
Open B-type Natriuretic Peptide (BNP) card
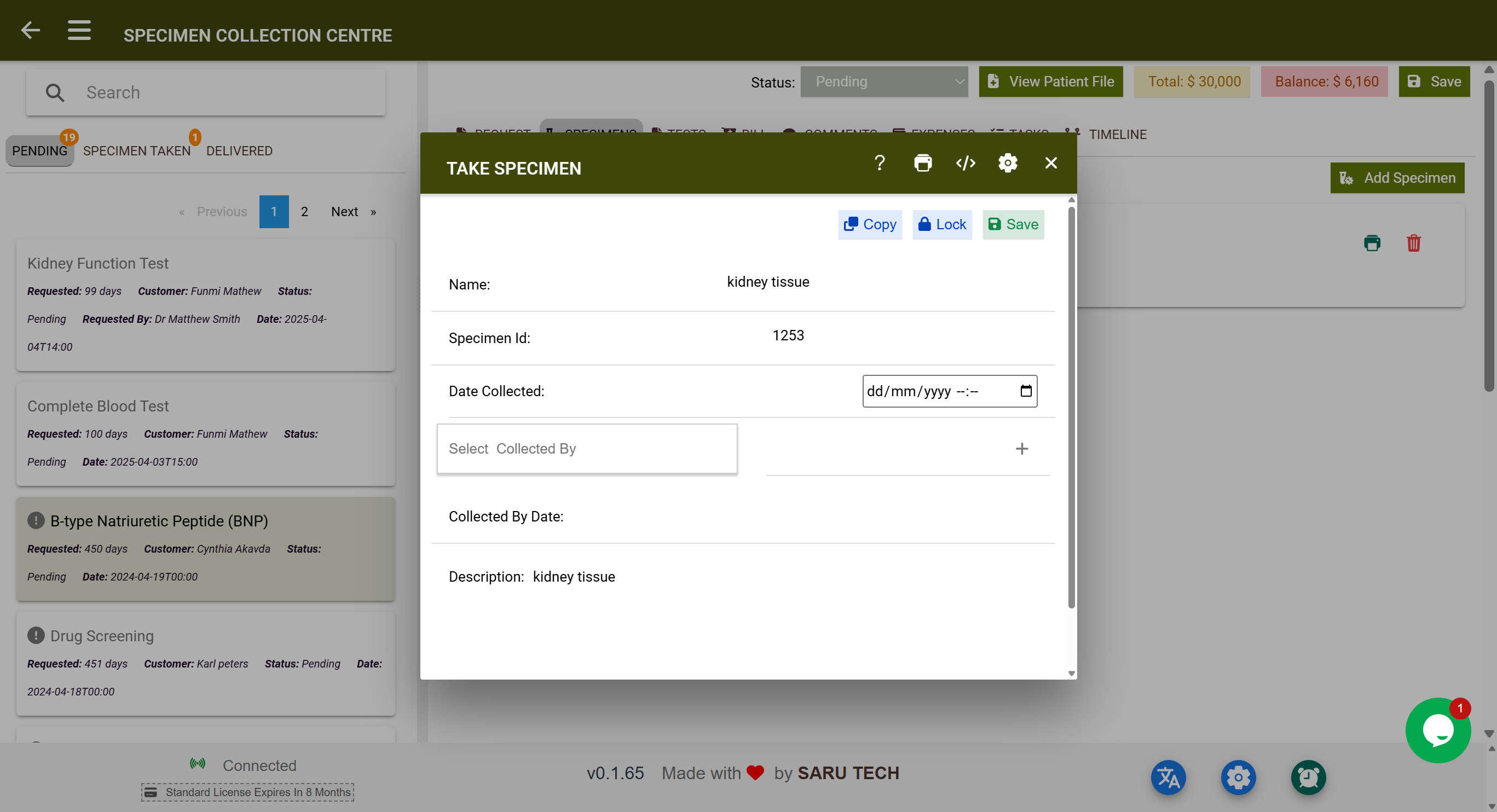[x=206, y=549]
